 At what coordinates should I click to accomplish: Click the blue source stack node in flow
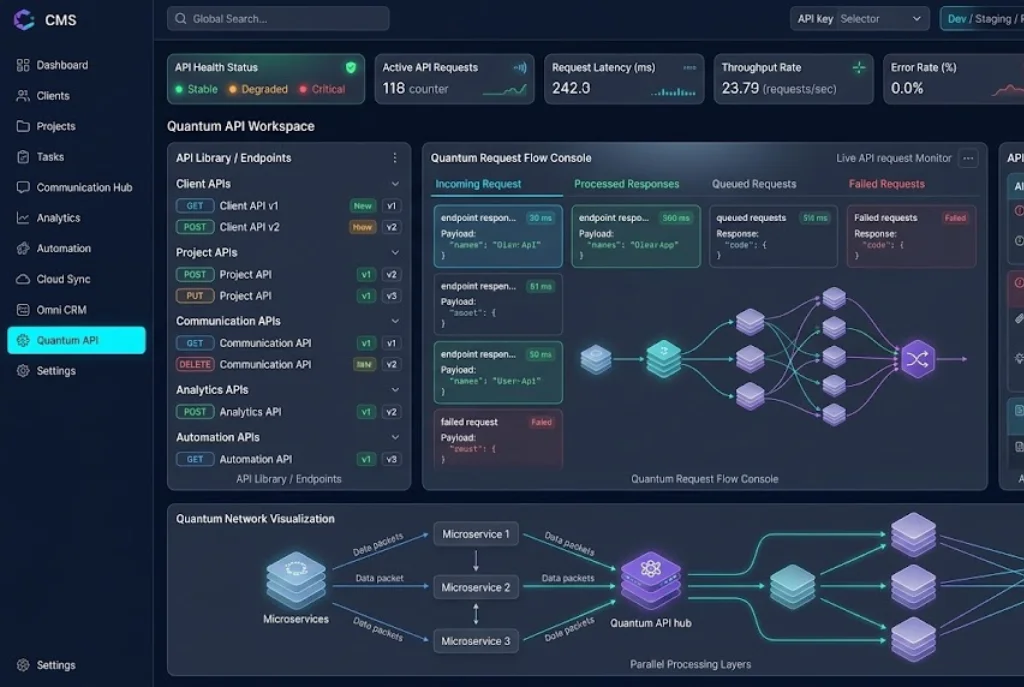coord(596,359)
